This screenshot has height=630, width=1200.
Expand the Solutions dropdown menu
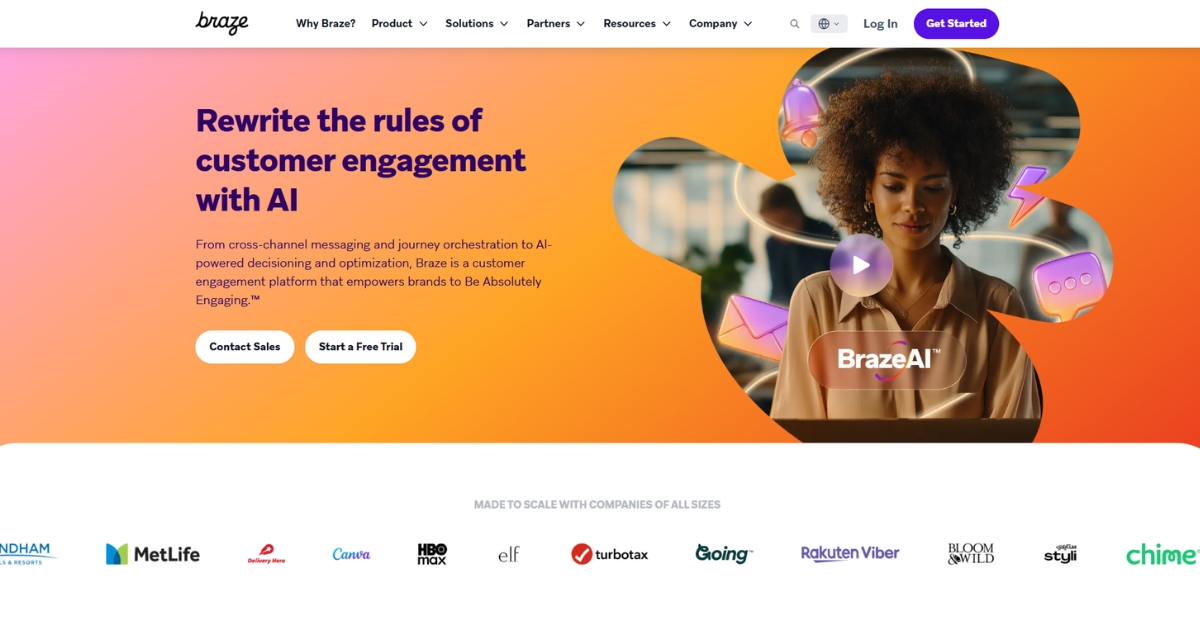click(477, 24)
